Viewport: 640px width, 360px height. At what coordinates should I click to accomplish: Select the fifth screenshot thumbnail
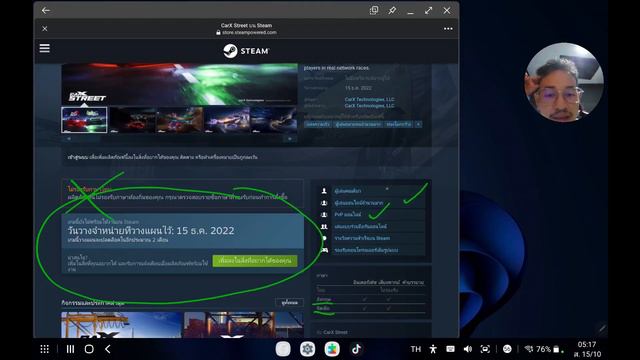click(274, 120)
